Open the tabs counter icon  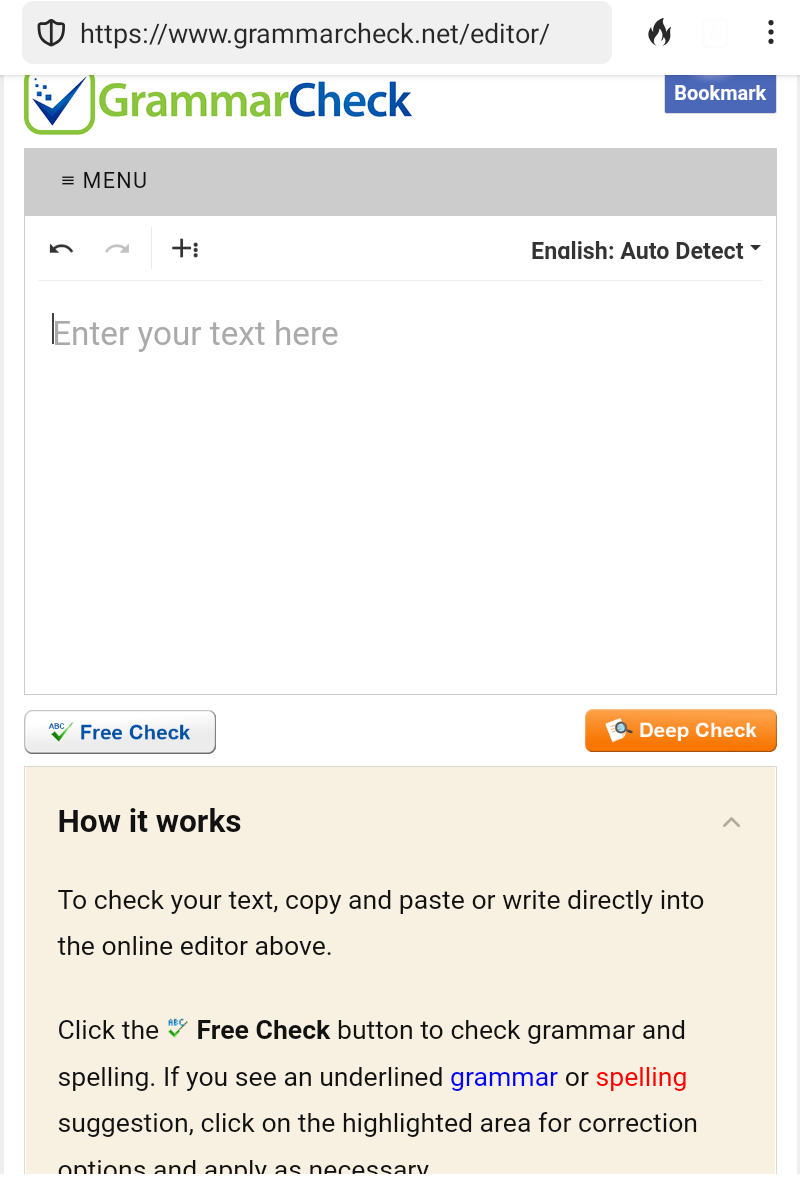coord(714,33)
